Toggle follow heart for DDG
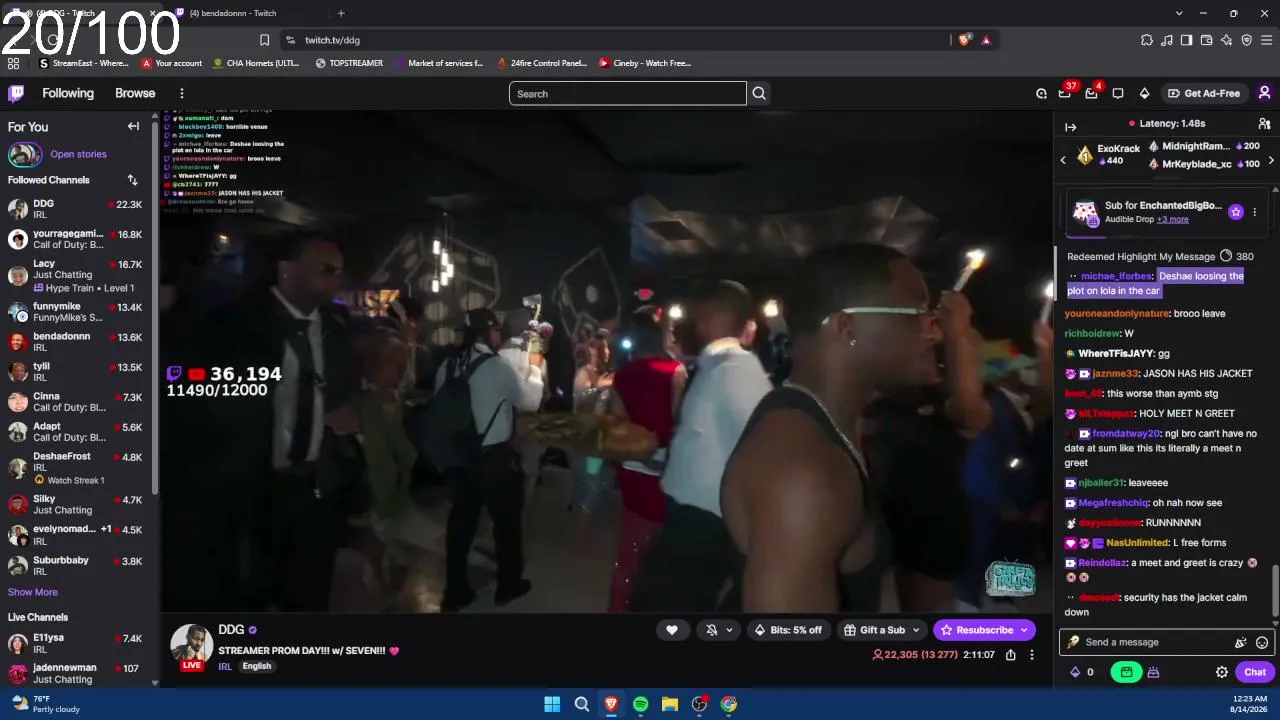This screenshot has height=720, width=1280. click(x=672, y=630)
